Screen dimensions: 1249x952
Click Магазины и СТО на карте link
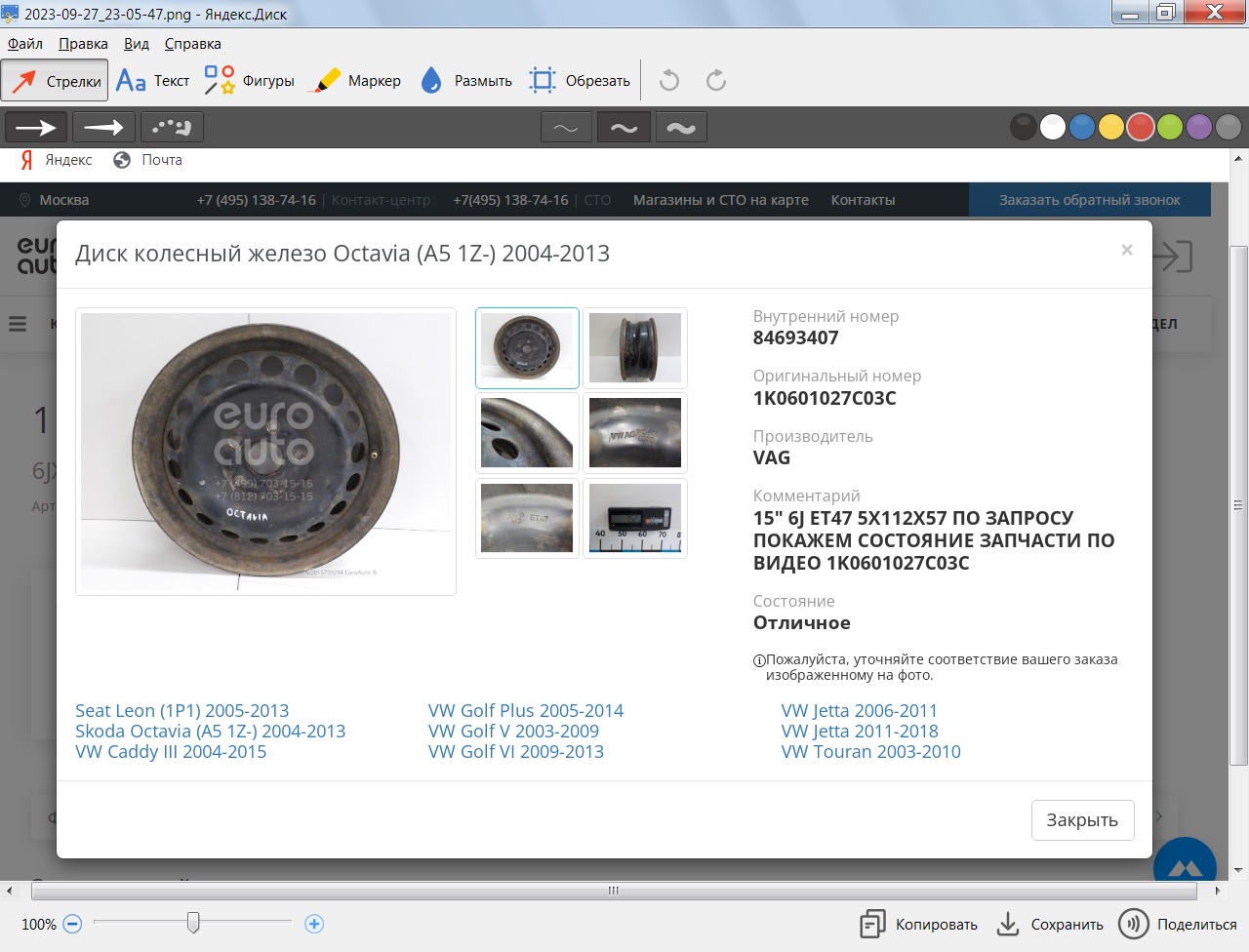tap(721, 200)
